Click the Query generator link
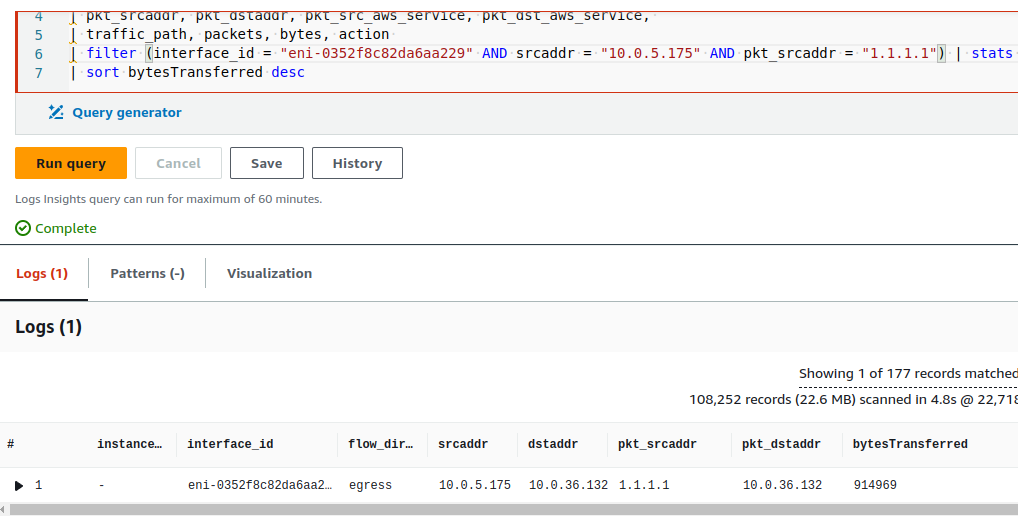Viewport: 1018px width, 516px height. 127,112
